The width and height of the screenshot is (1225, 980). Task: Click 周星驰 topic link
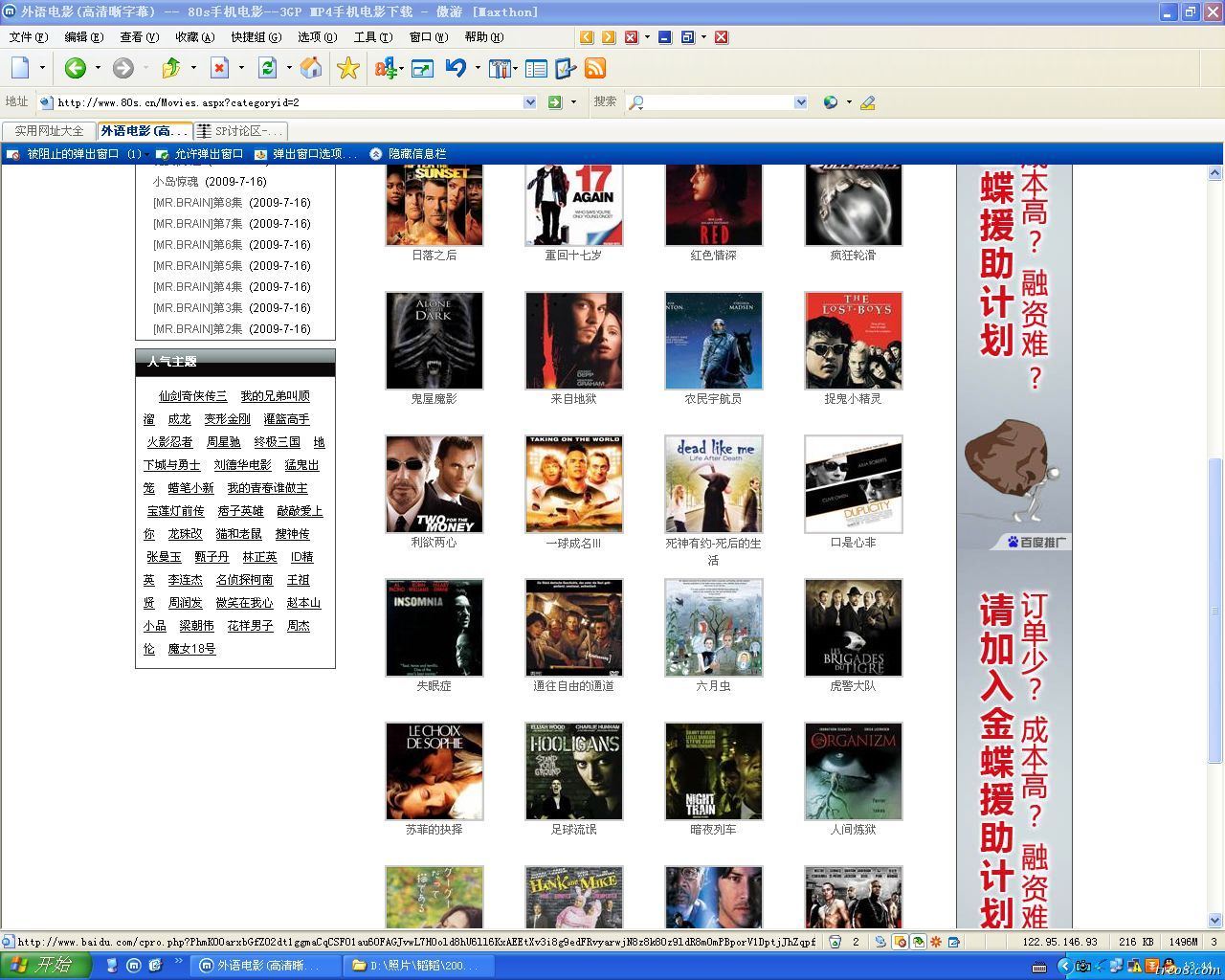click(x=224, y=442)
